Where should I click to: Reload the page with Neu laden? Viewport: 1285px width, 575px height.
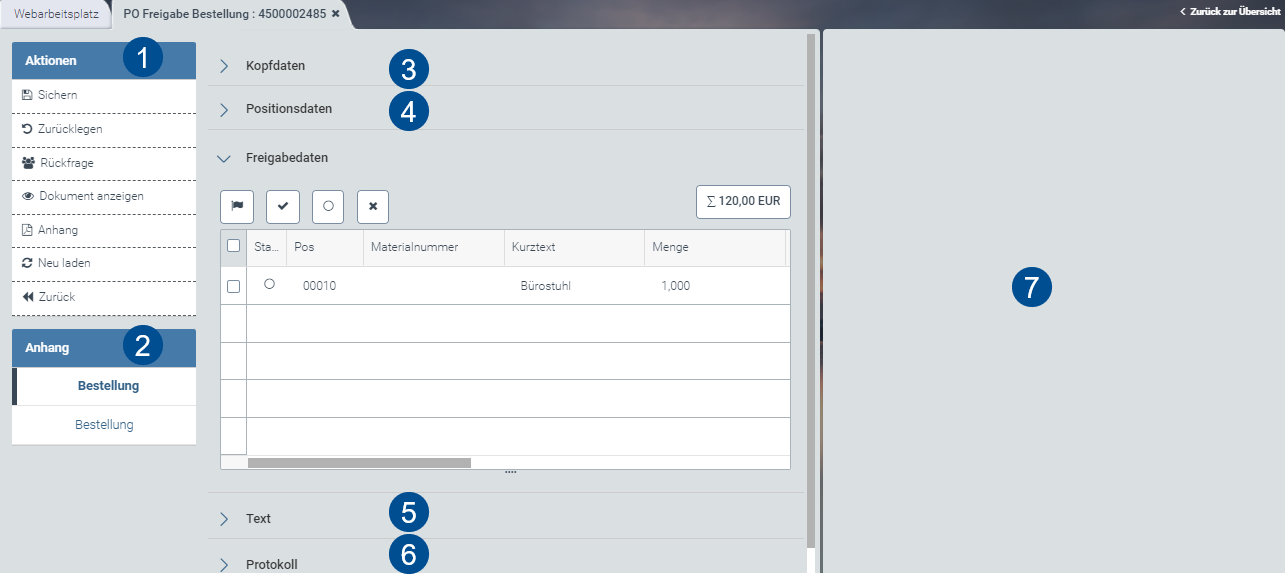pos(64,263)
